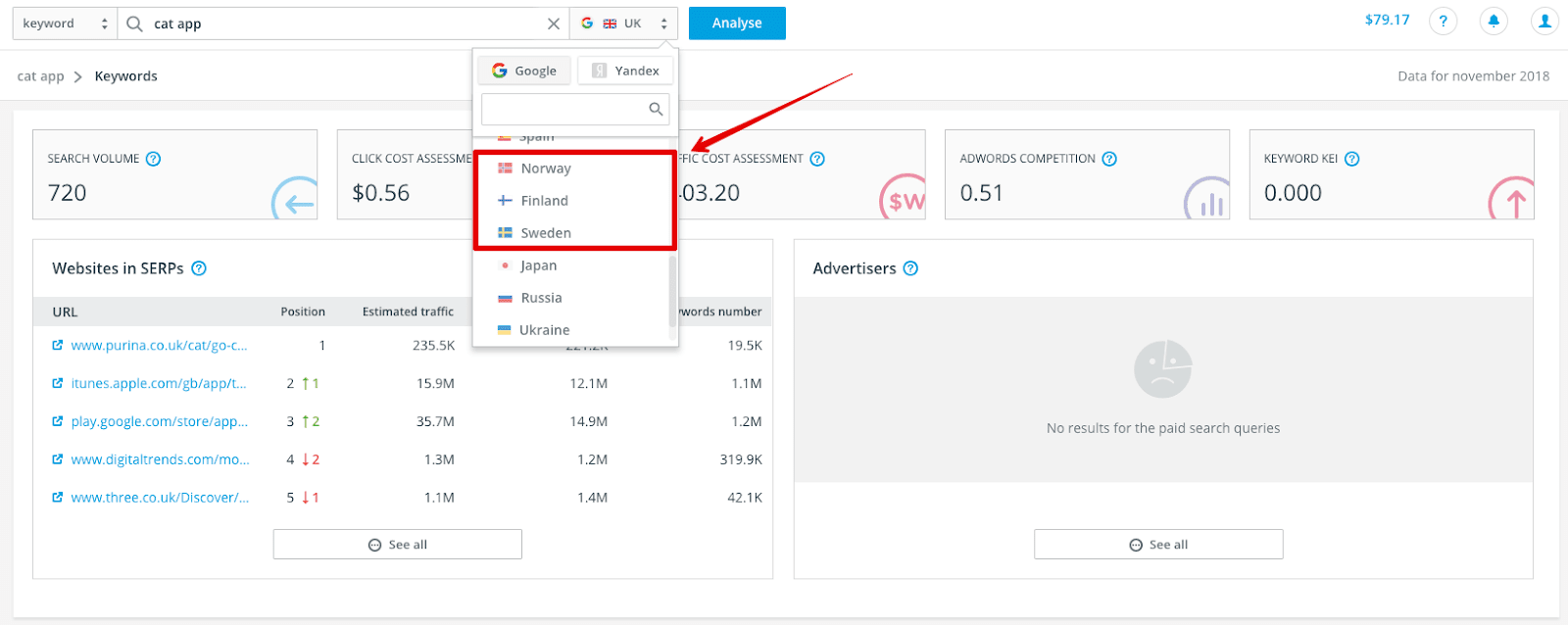This screenshot has width=1568, height=625.
Task: Open the itunes.apple.com/gb/app link
Action: coord(159,383)
